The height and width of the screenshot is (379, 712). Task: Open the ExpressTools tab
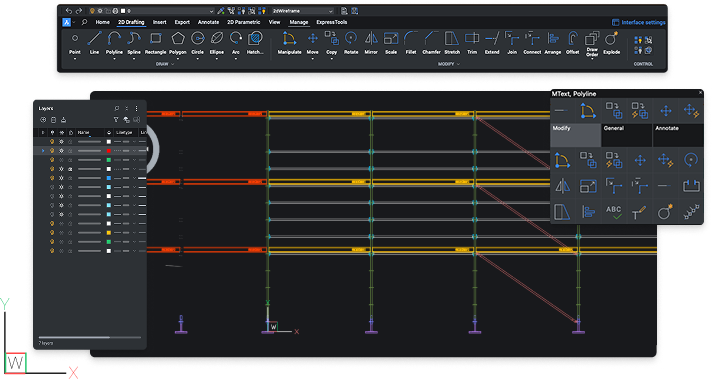pyautogui.click(x=332, y=22)
